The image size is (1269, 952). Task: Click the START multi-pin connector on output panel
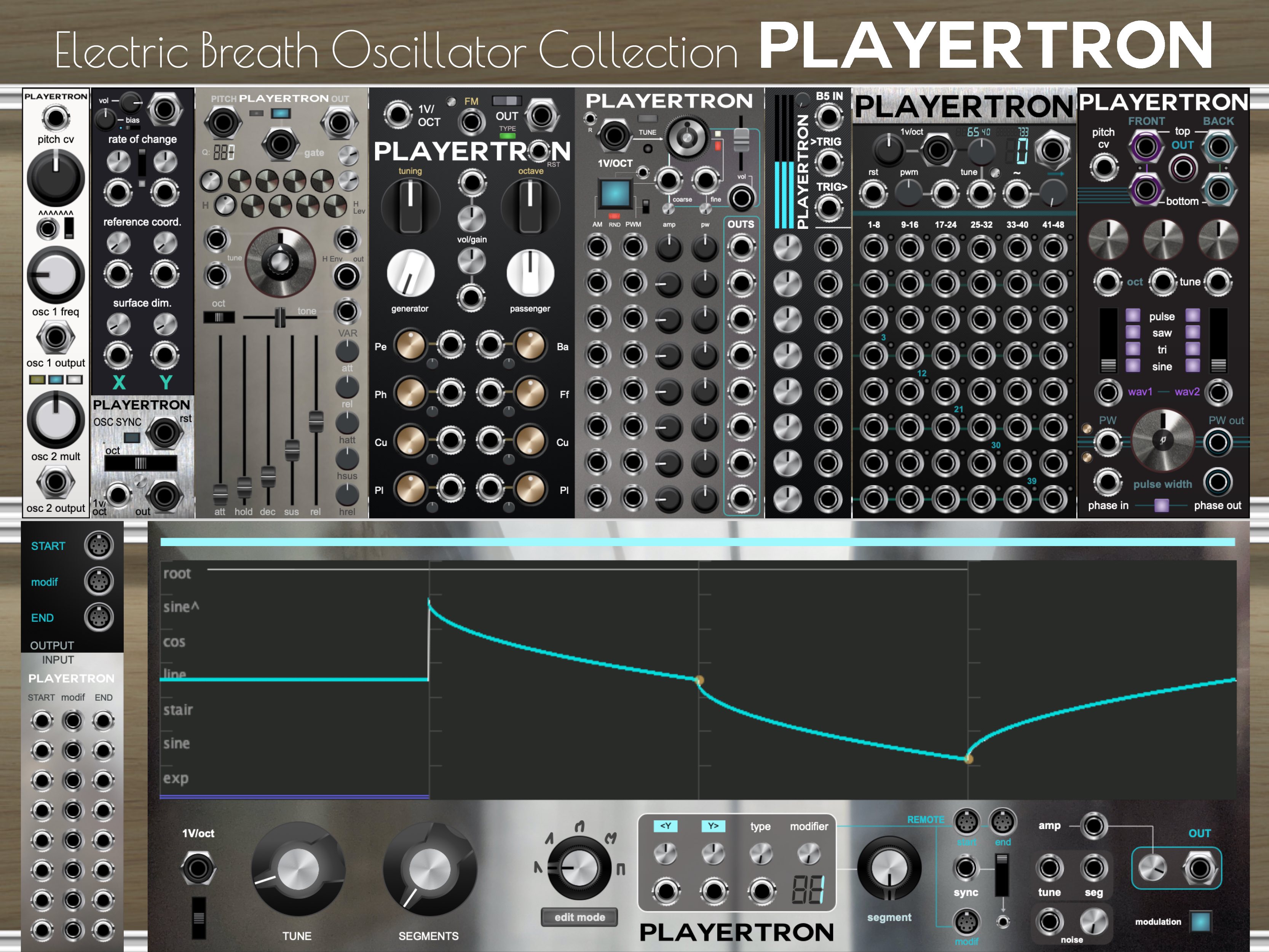(x=99, y=545)
